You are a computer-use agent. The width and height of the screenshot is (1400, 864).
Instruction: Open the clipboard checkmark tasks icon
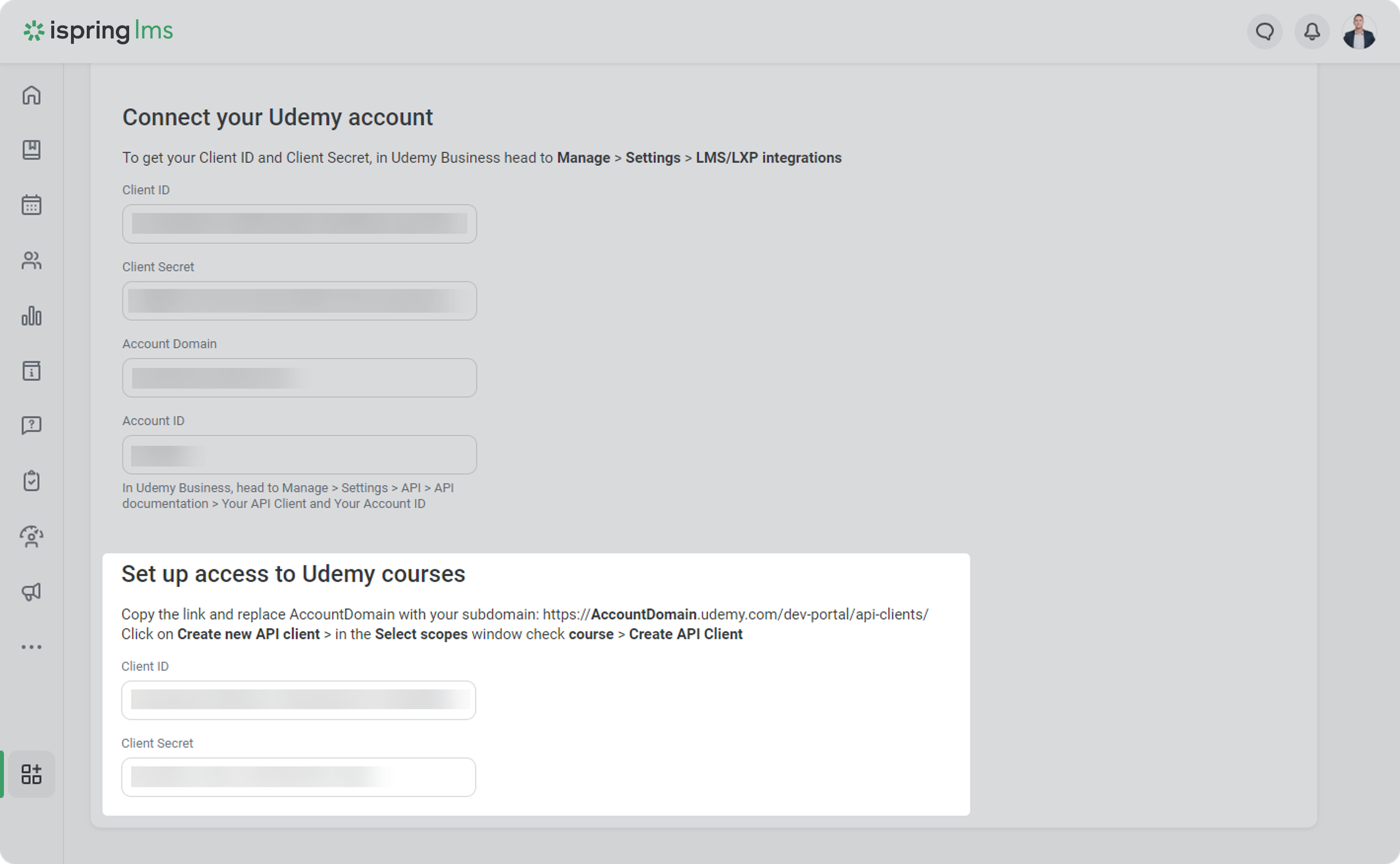(32, 480)
